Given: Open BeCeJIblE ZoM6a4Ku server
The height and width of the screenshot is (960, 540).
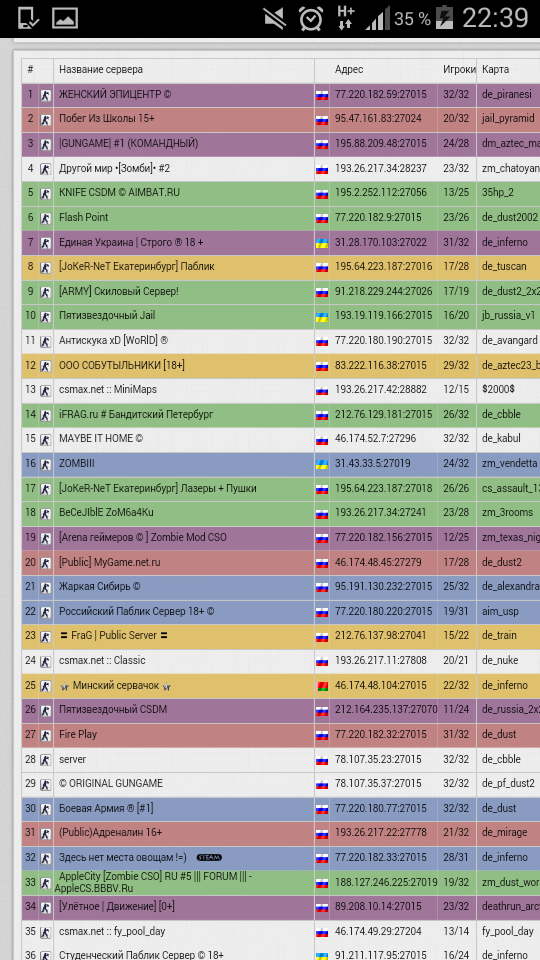Looking at the screenshot, I should click(107, 512).
